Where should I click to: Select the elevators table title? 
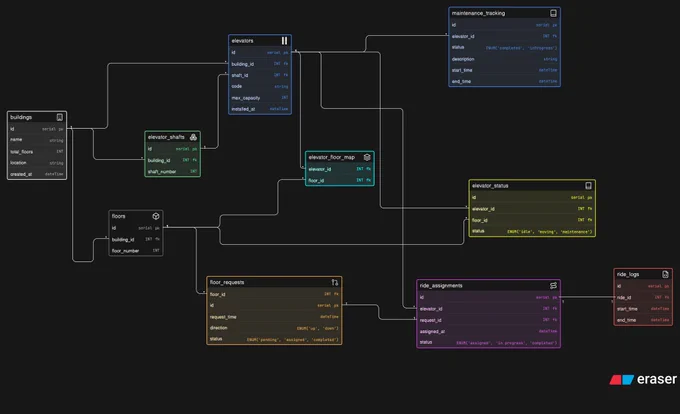click(242, 41)
